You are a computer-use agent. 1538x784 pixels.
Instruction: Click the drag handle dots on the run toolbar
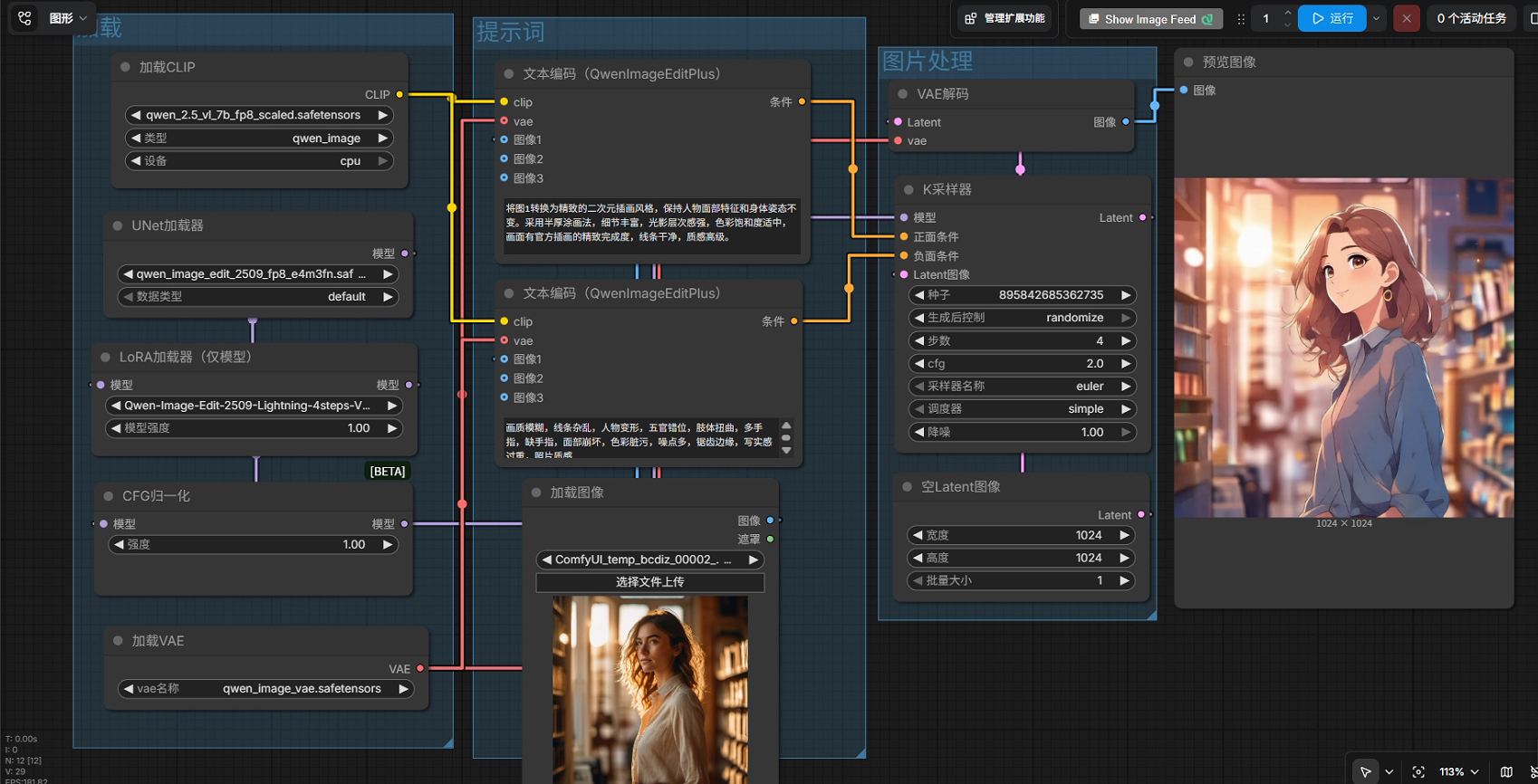coord(1241,18)
